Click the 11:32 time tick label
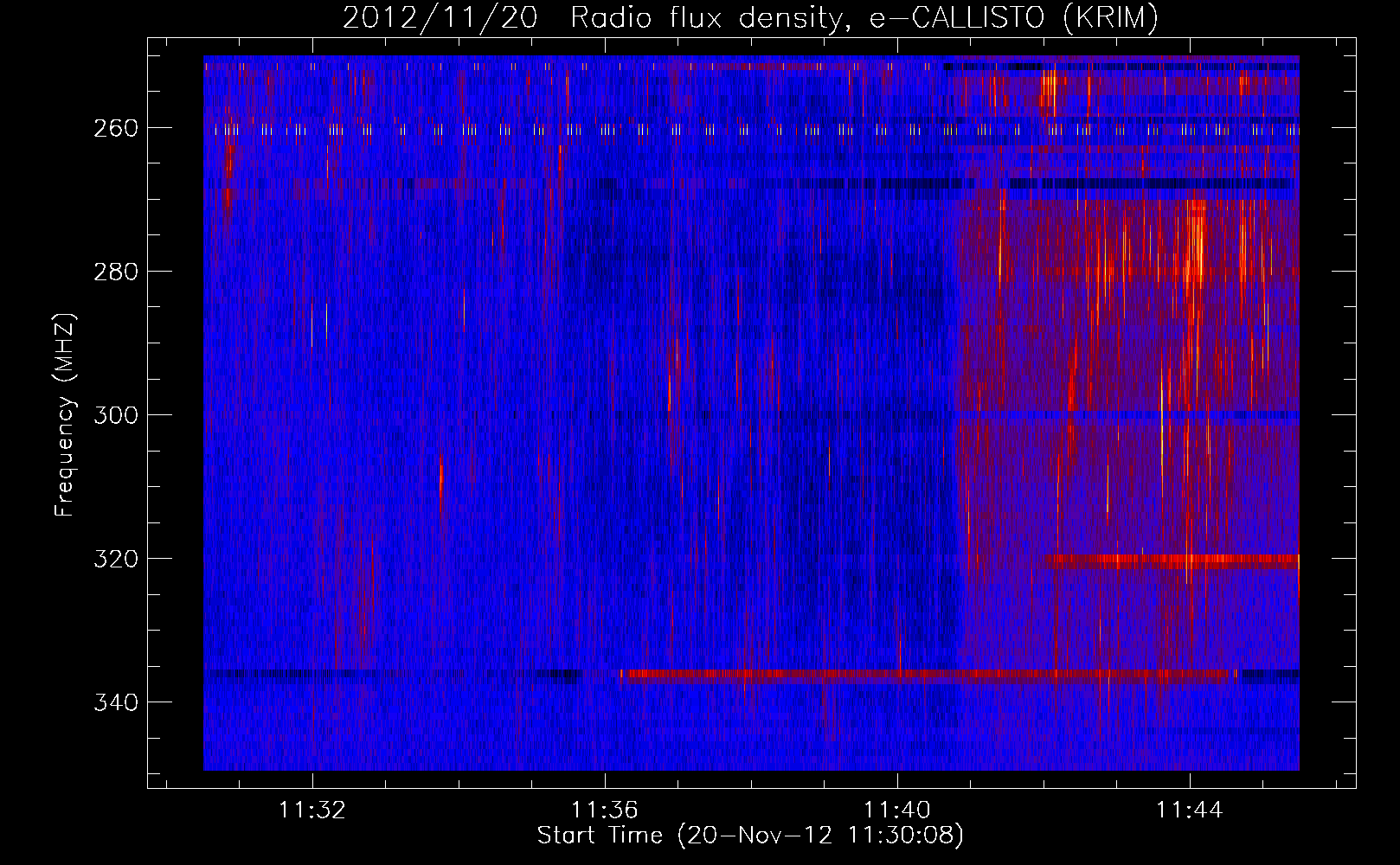This screenshot has height=865, width=1400. tap(312, 810)
